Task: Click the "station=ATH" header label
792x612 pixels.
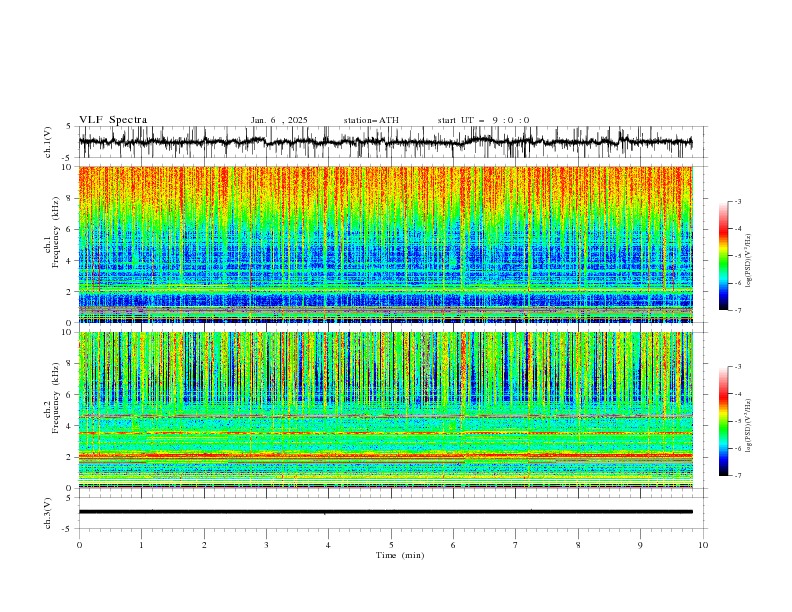Action: point(371,120)
